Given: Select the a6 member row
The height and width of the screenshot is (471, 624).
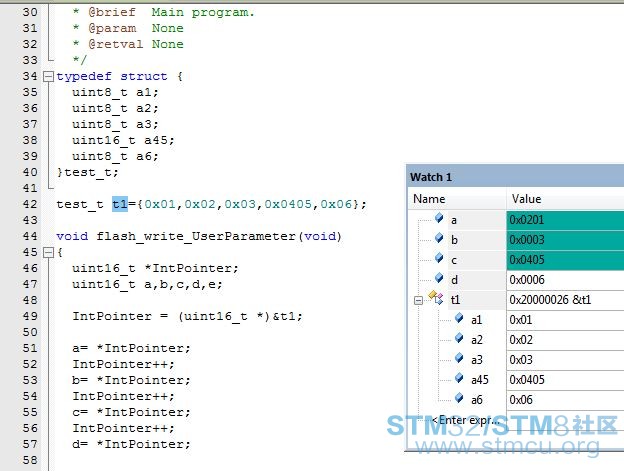Looking at the screenshot, I should coord(516,399).
